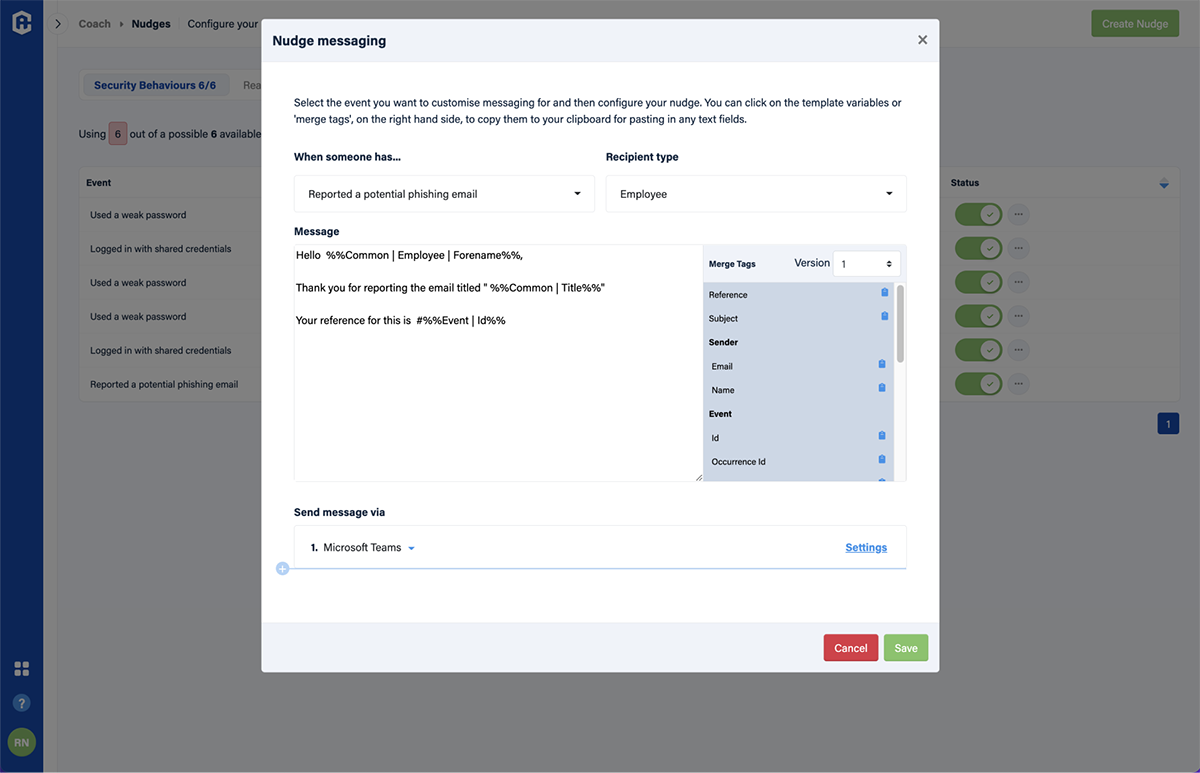
Task: Copy the Sender Email merge tag
Action: pos(882,364)
